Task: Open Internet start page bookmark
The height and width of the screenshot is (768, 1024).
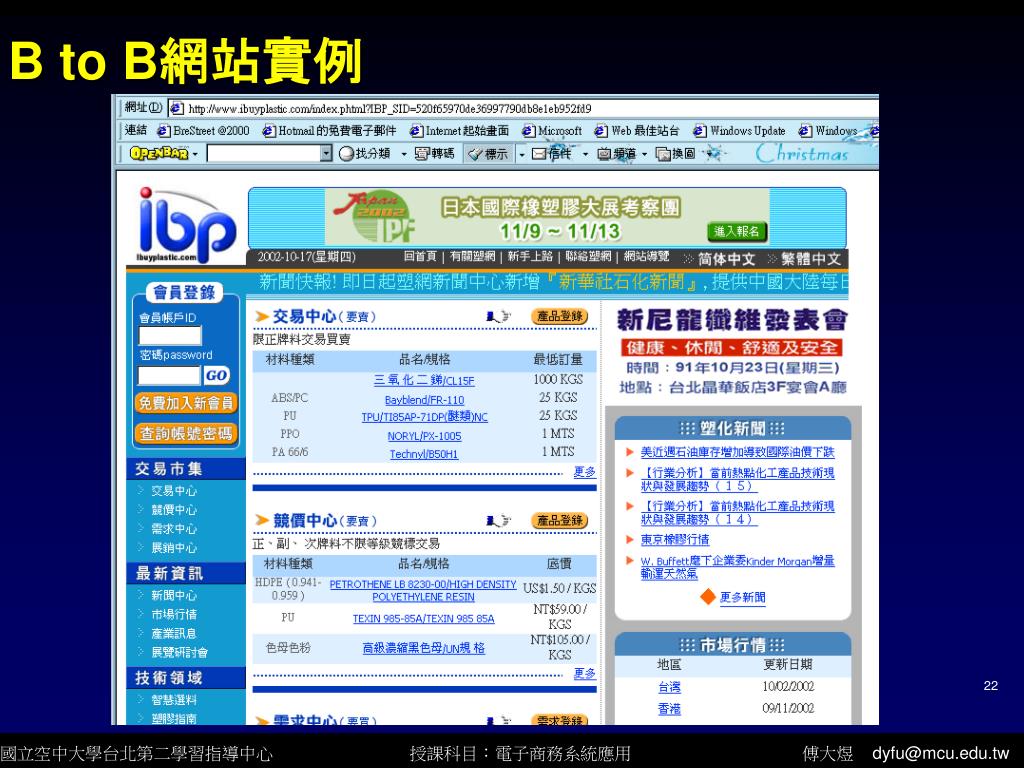Action: pyautogui.click(x=460, y=131)
